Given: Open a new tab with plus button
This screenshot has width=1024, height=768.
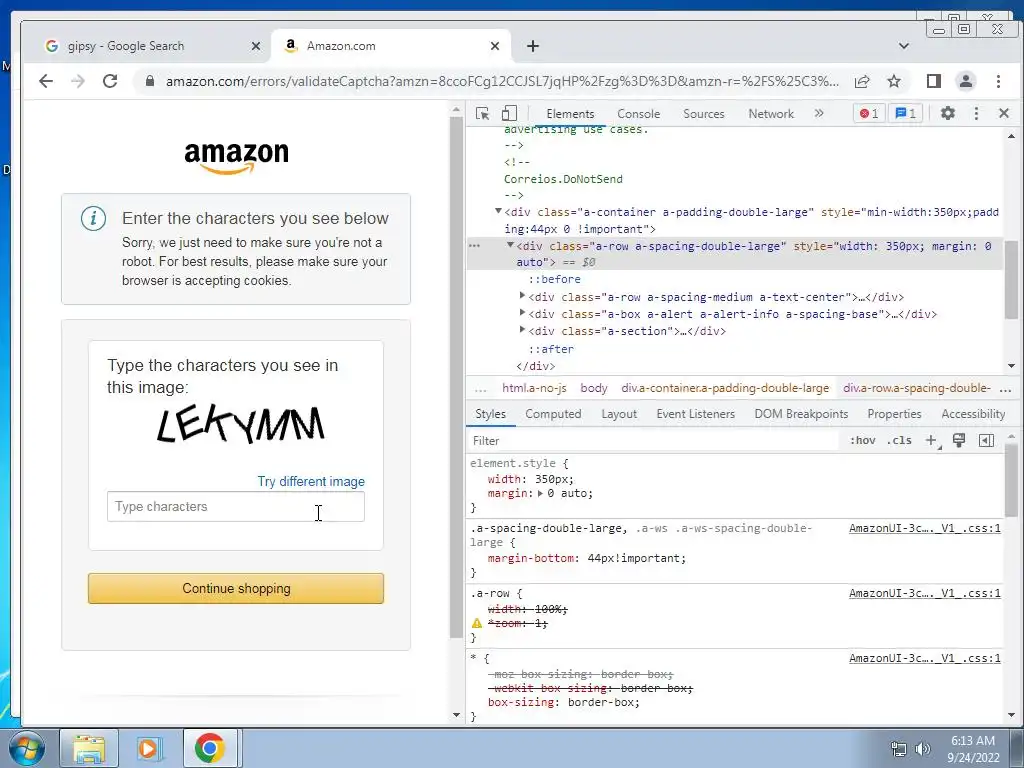Looking at the screenshot, I should (533, 46).
